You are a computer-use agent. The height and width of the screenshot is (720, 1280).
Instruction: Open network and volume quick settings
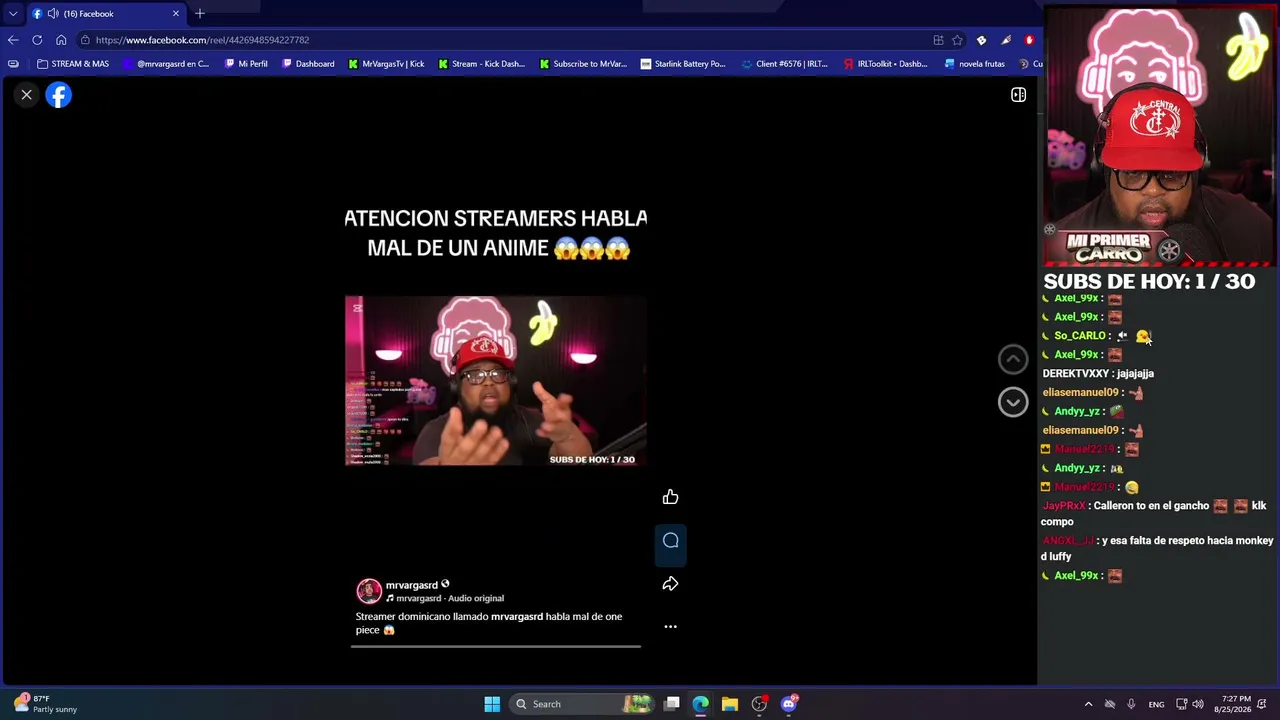click(x=1189, y=704)
